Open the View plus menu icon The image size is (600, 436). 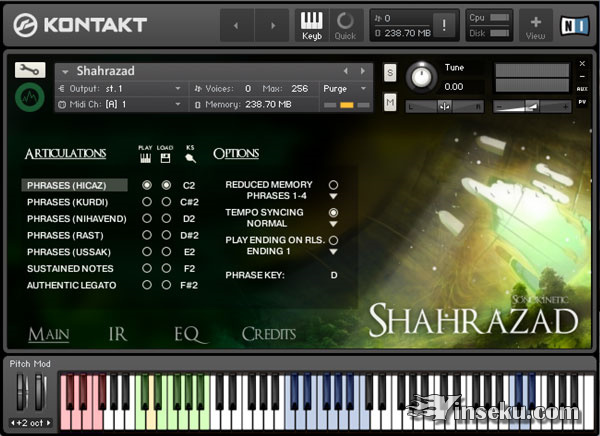pyautogui.click(x=535, y=24)
